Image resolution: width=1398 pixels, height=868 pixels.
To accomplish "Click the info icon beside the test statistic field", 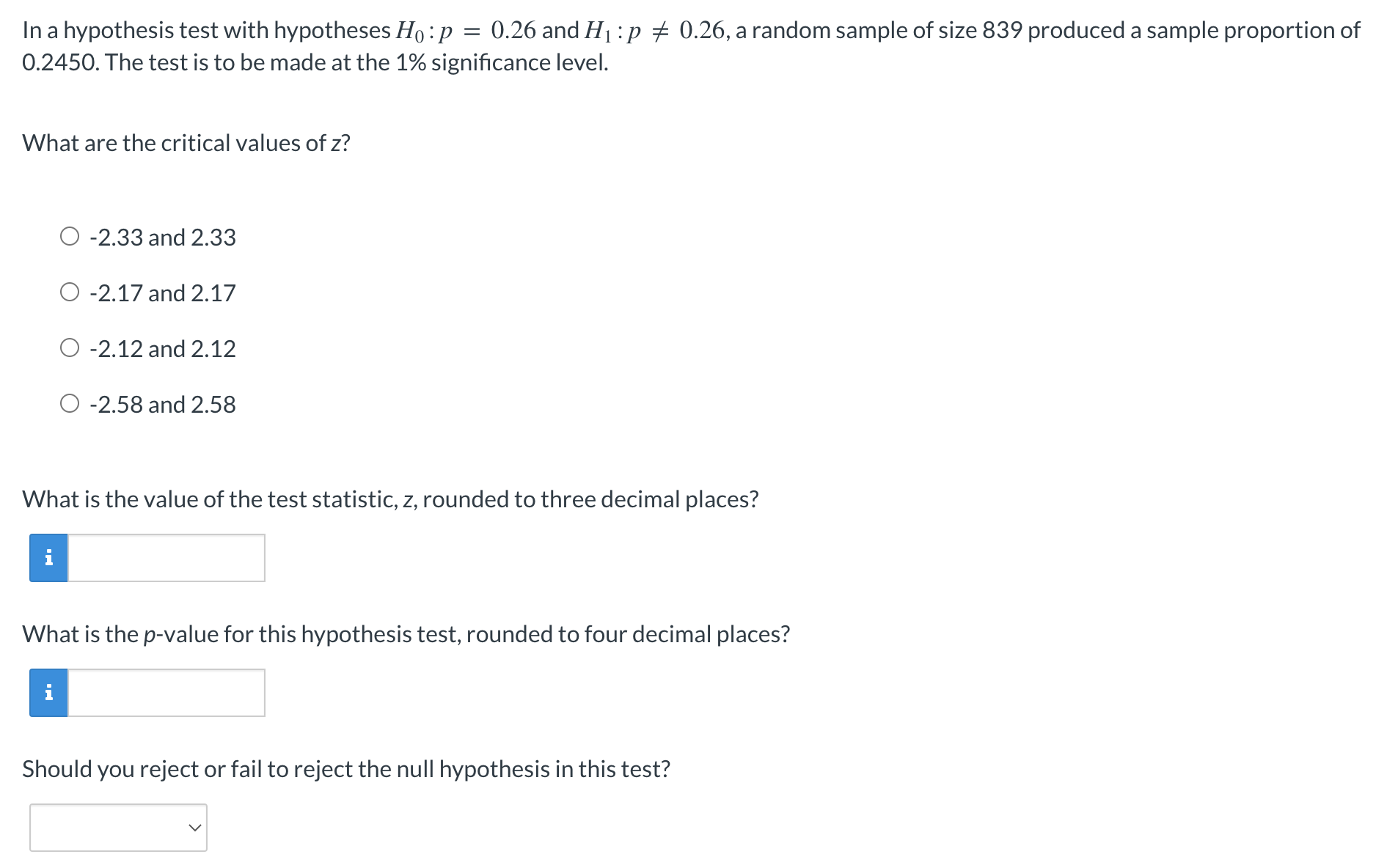I will coord(48,558).
